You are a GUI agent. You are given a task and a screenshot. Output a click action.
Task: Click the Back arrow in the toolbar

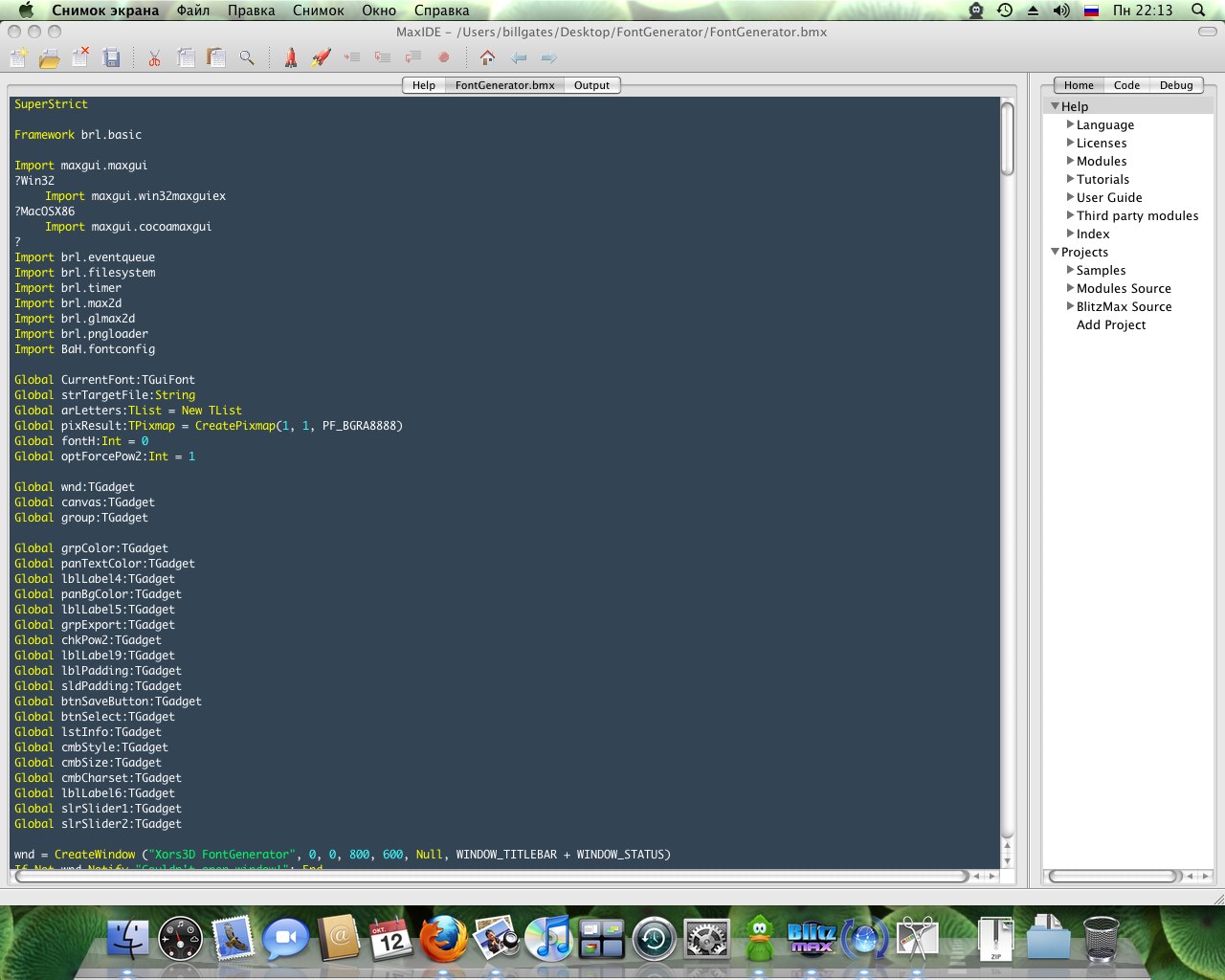point(519,58)
